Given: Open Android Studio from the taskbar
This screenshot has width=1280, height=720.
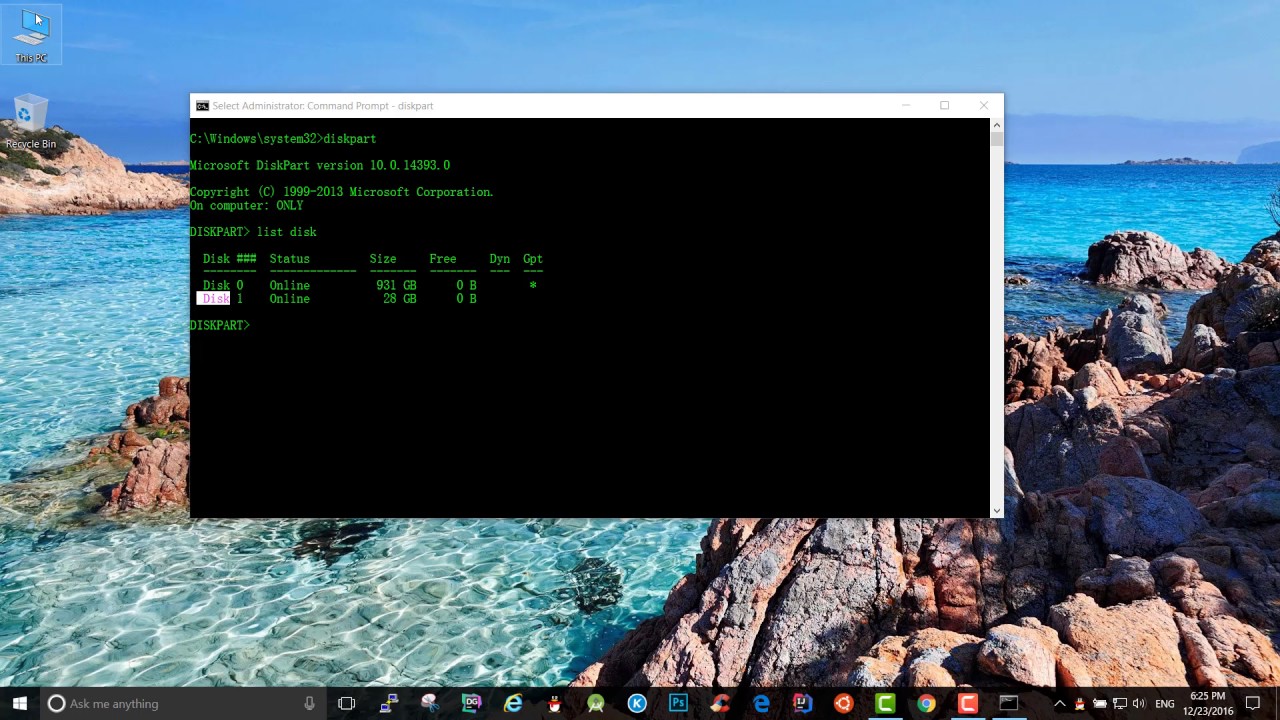Looking at the screenshot, I should (596, 703).
